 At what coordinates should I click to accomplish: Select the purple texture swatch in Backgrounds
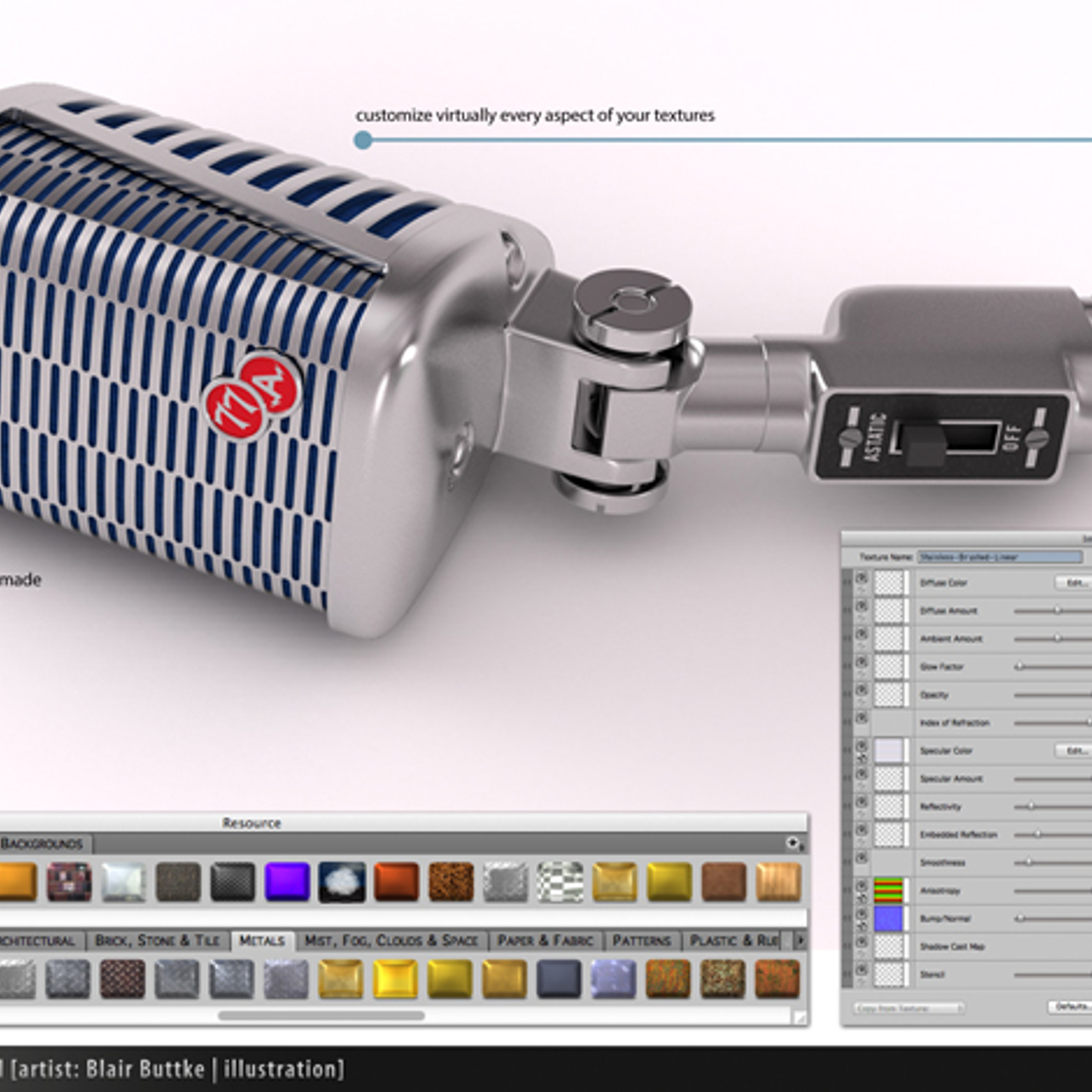click(287, 881)
